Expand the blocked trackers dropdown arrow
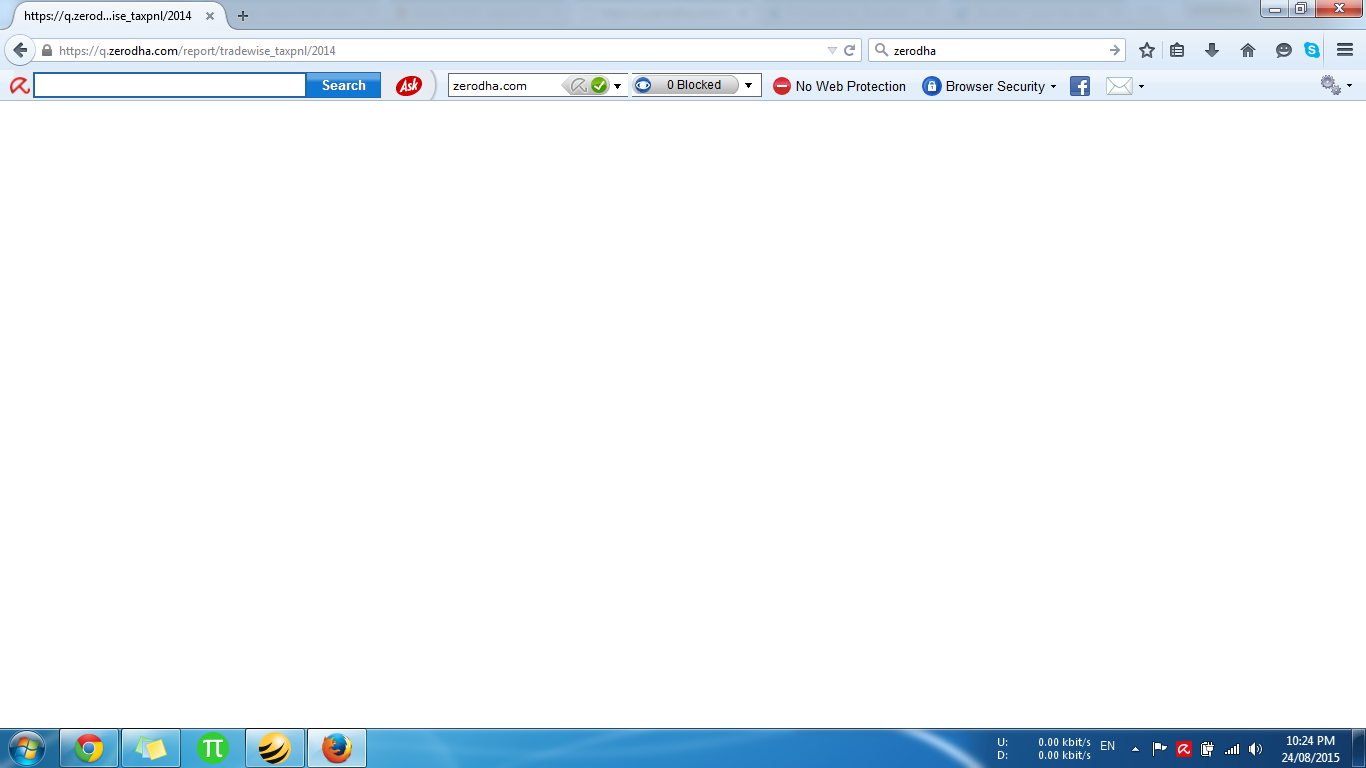Image resolution: width=1366 pixels, height=768 pixels. [x=748, y=85]
